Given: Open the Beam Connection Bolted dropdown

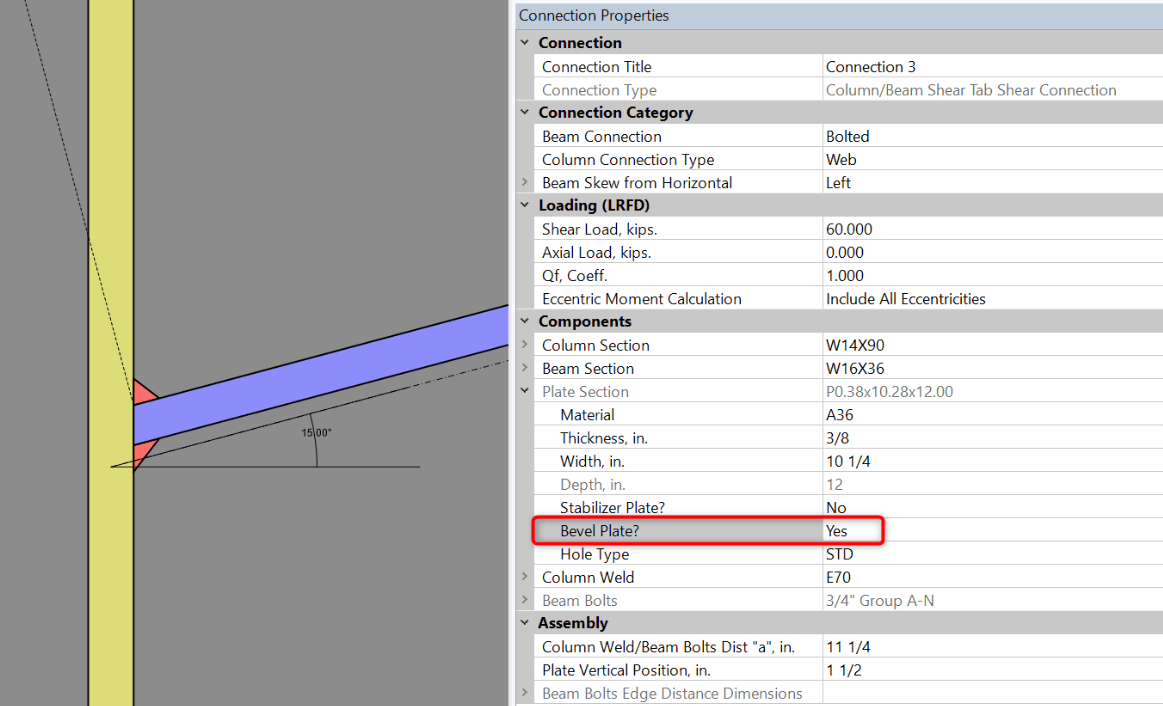Looking at the screenshot, I should click(990, 137).
